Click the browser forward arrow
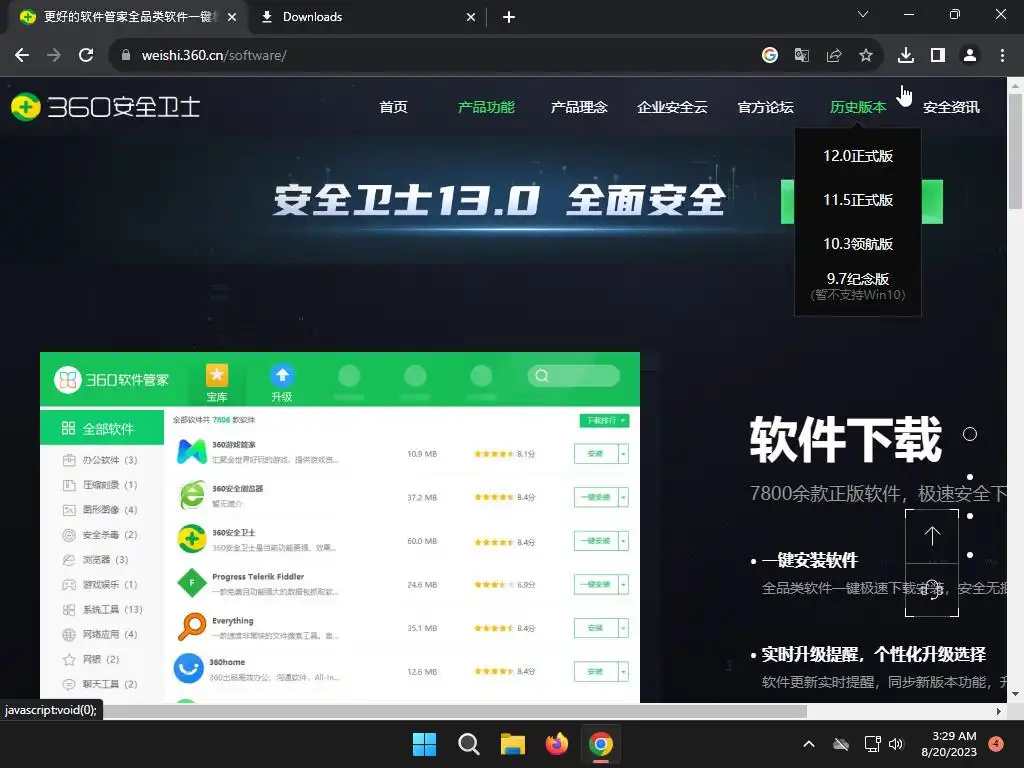 pyautogui.click(x=54, y=56)
